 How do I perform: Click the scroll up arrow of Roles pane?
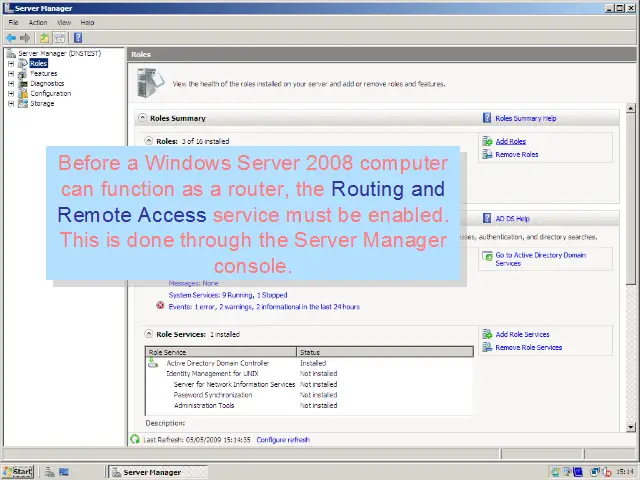click(x=631, y=109)
